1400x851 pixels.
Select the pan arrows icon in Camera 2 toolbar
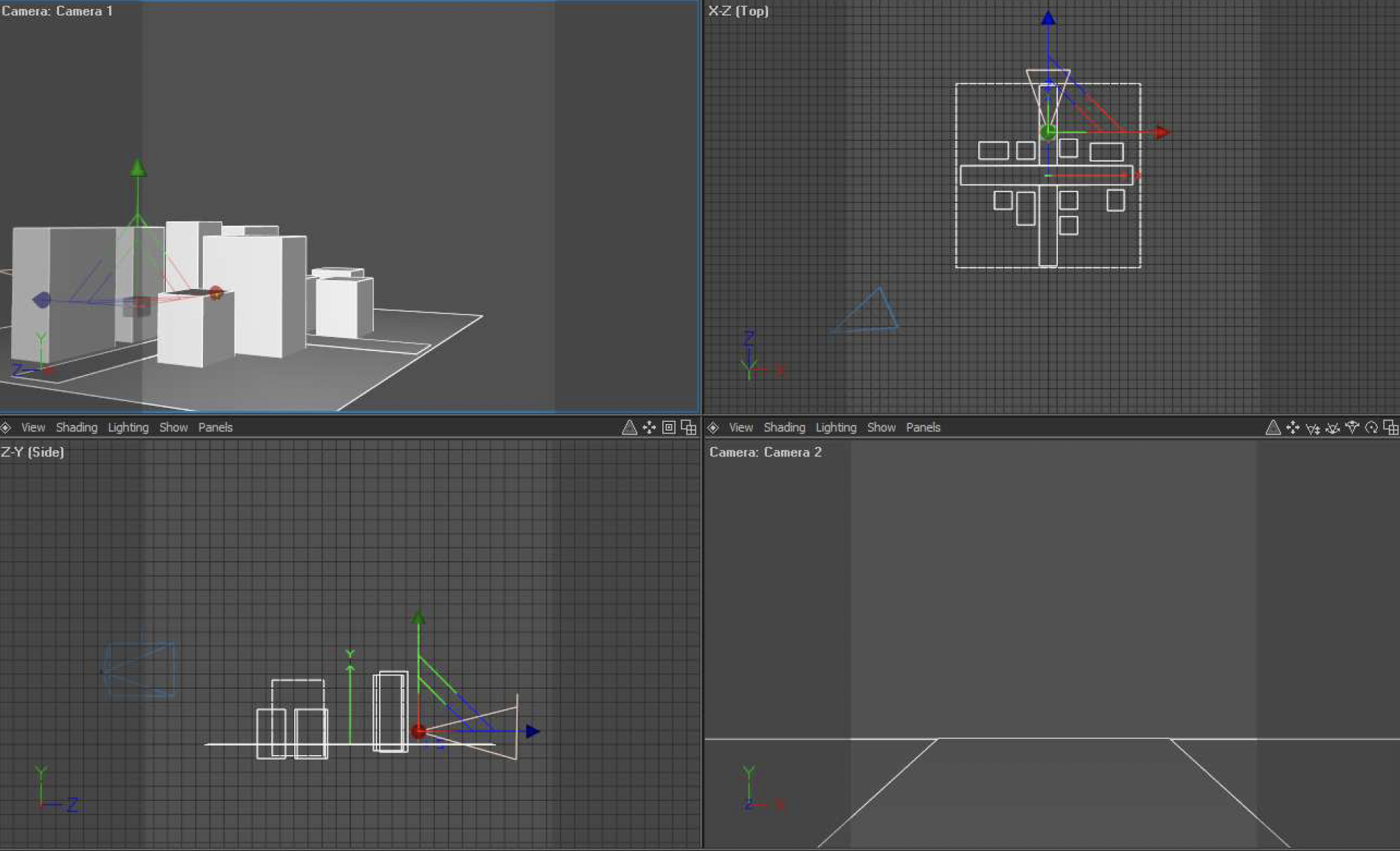pyautogui.click(x=1292, y=428)
